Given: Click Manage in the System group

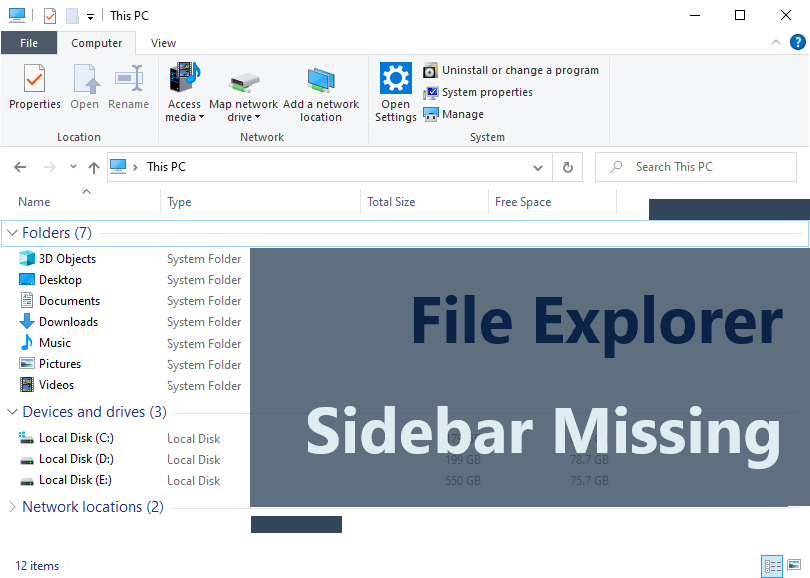Looking at the screenshot, I should pos(454,114).
